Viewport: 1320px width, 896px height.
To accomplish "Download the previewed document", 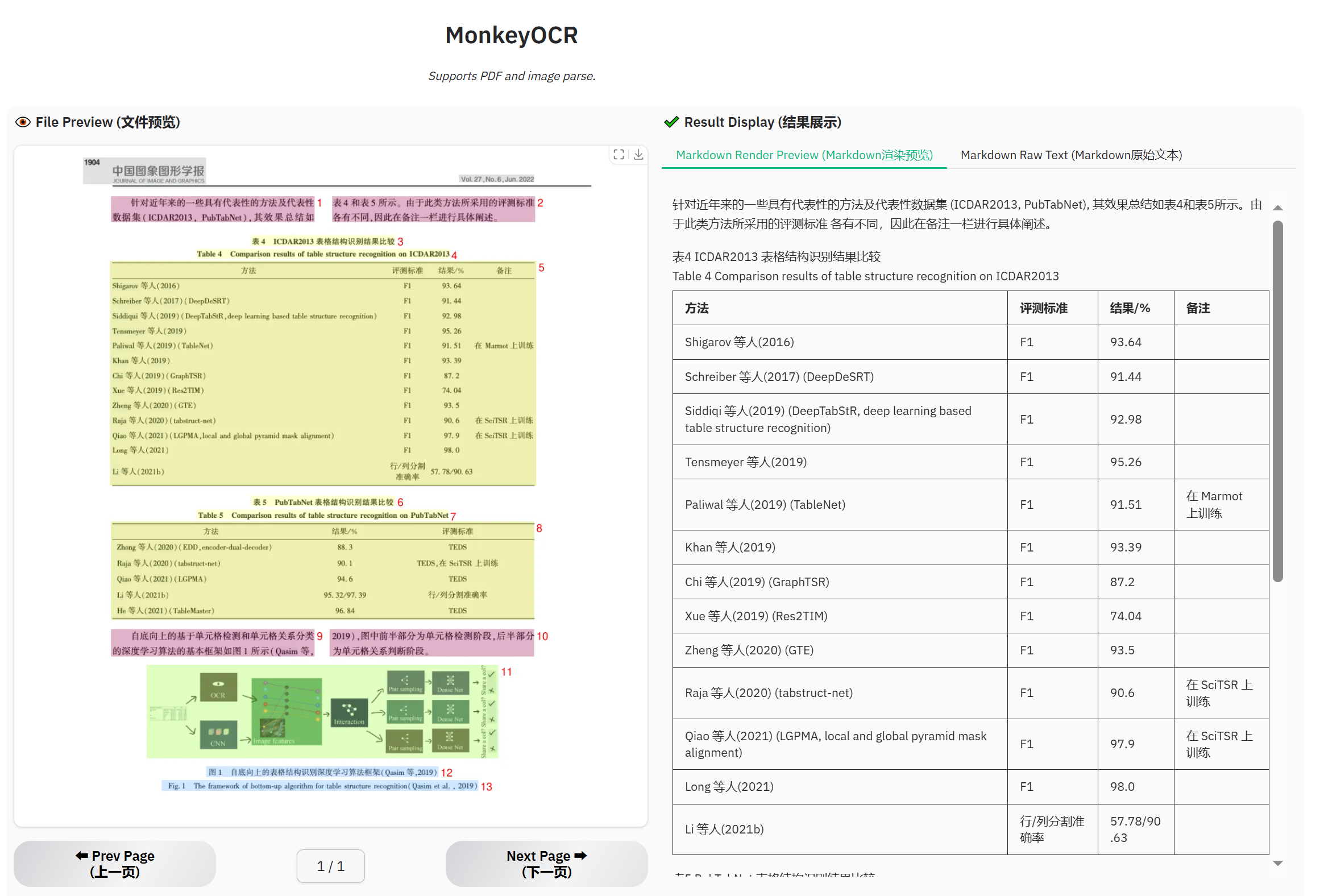I will click(x=639, y=155).
